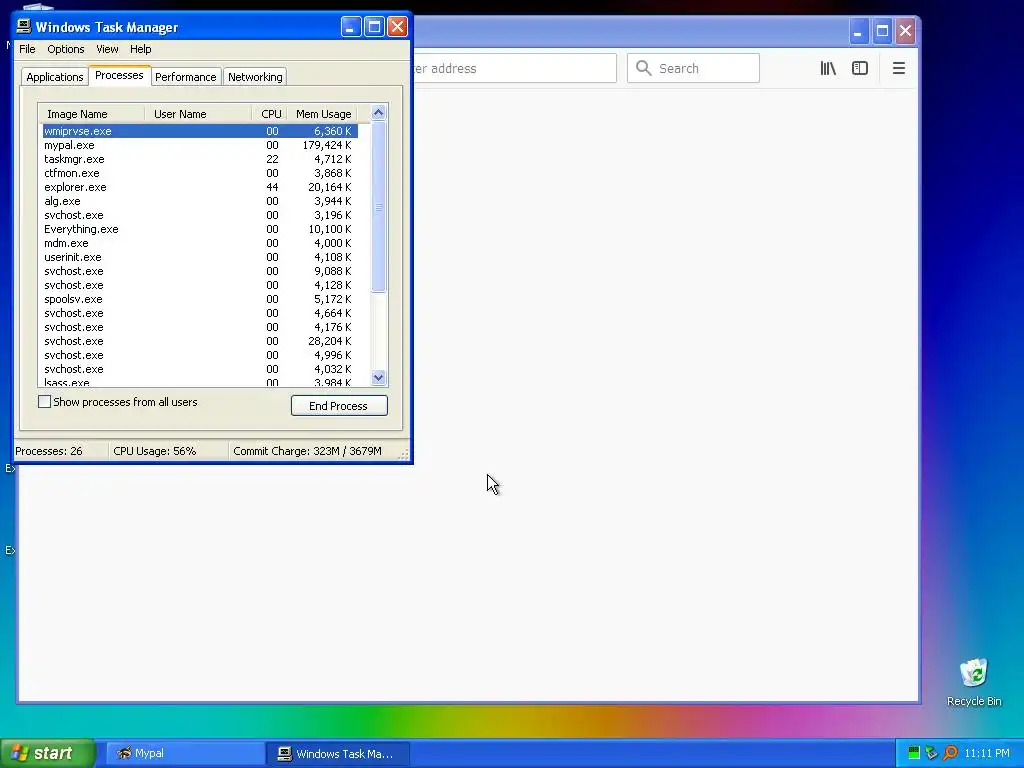Click the magnifier icon in Mypal search box

[x=643, y=68]
